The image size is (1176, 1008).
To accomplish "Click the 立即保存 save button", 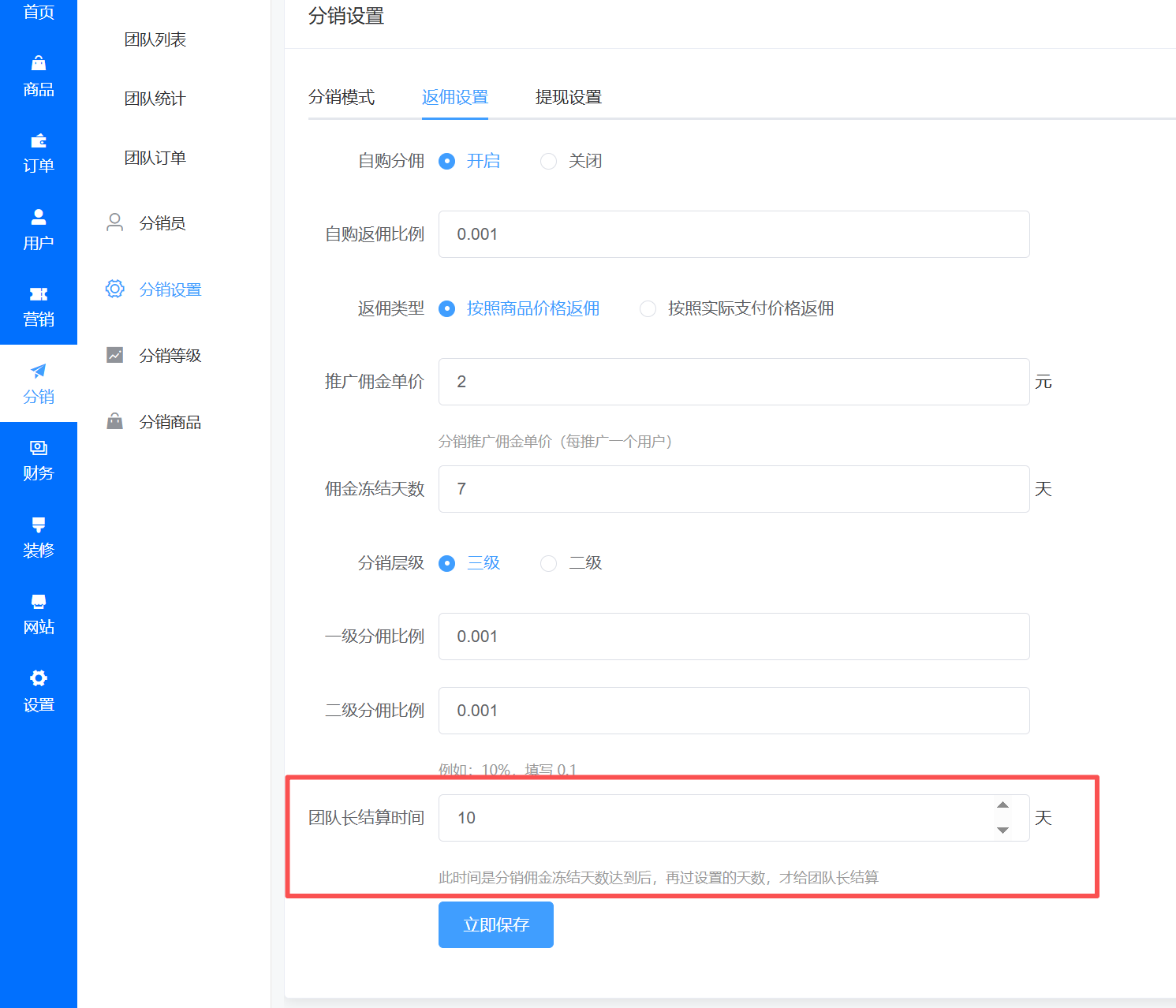I will [x=495, y=924].
